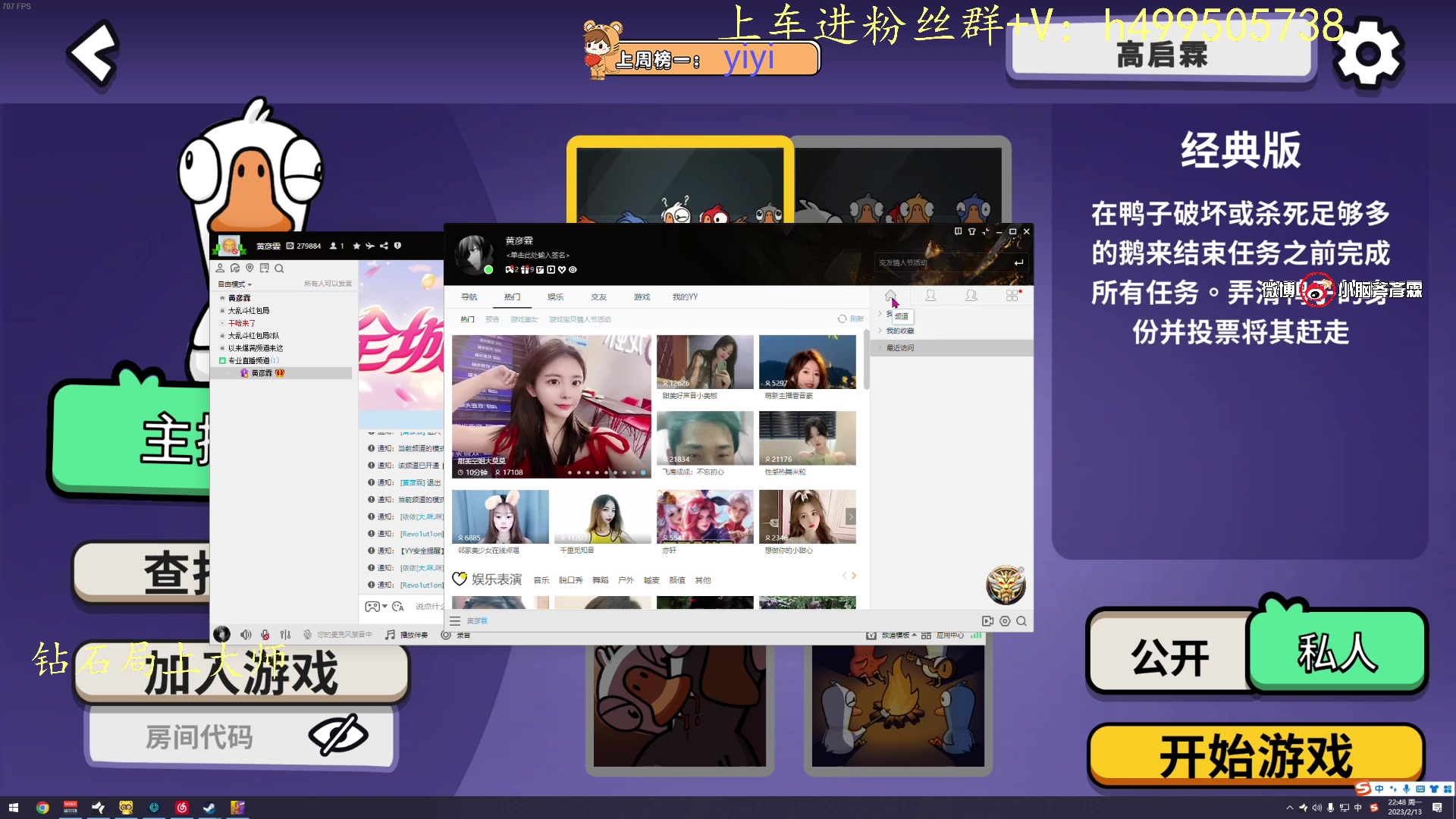The image size is (1456, 819).
Task: Click the green online status dot
Action: tap(488, 269)
